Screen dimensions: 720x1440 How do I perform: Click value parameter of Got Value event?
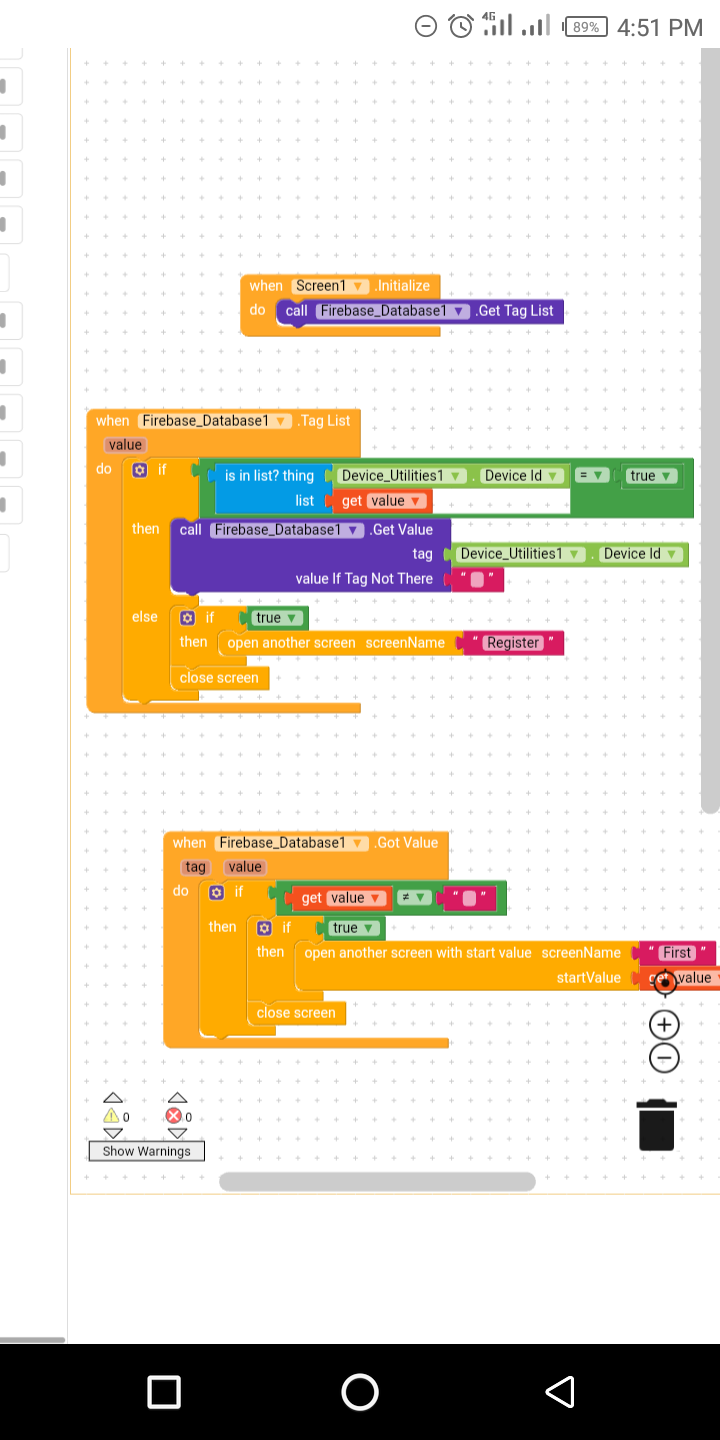coord(244,867)
